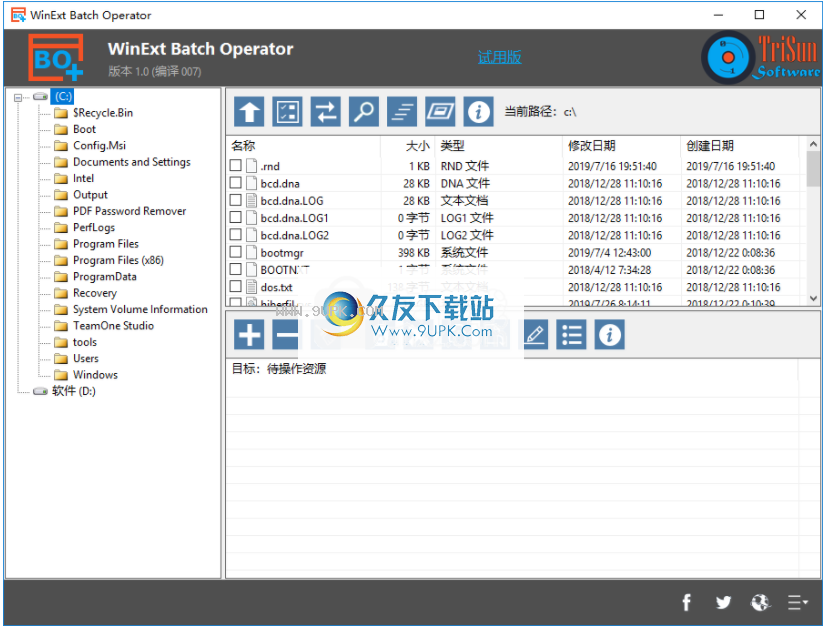
Task: Tick checkbox for bcd.dna.LOG2
Action: tap(236, 235)
